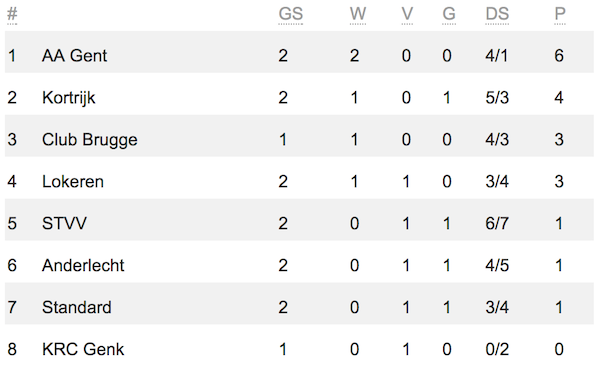Click STVV's 6/7 goal score
Viewport: 600px width, 375px height.
click(497, 223)
